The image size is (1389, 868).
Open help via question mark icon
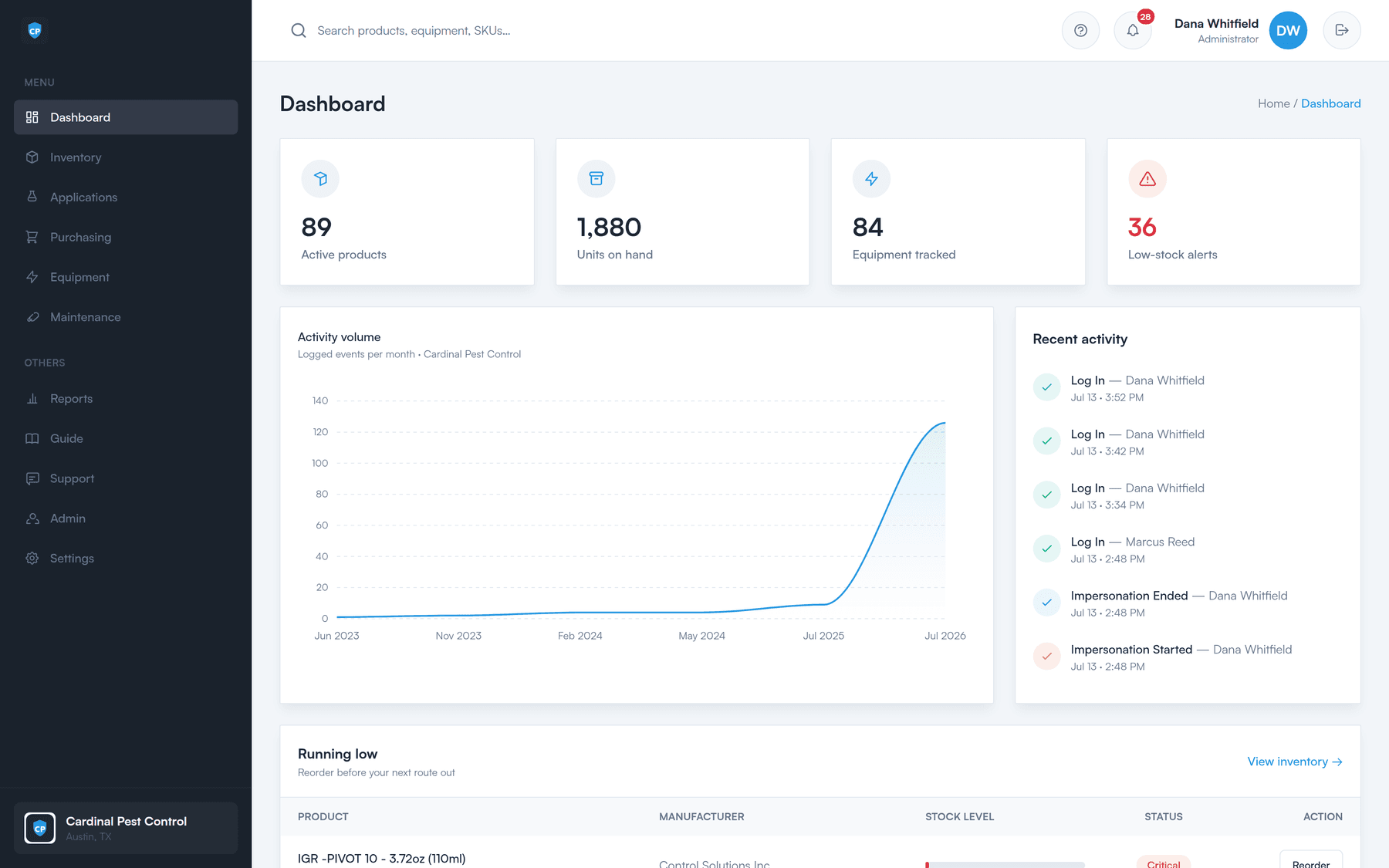coord(1080,31)
